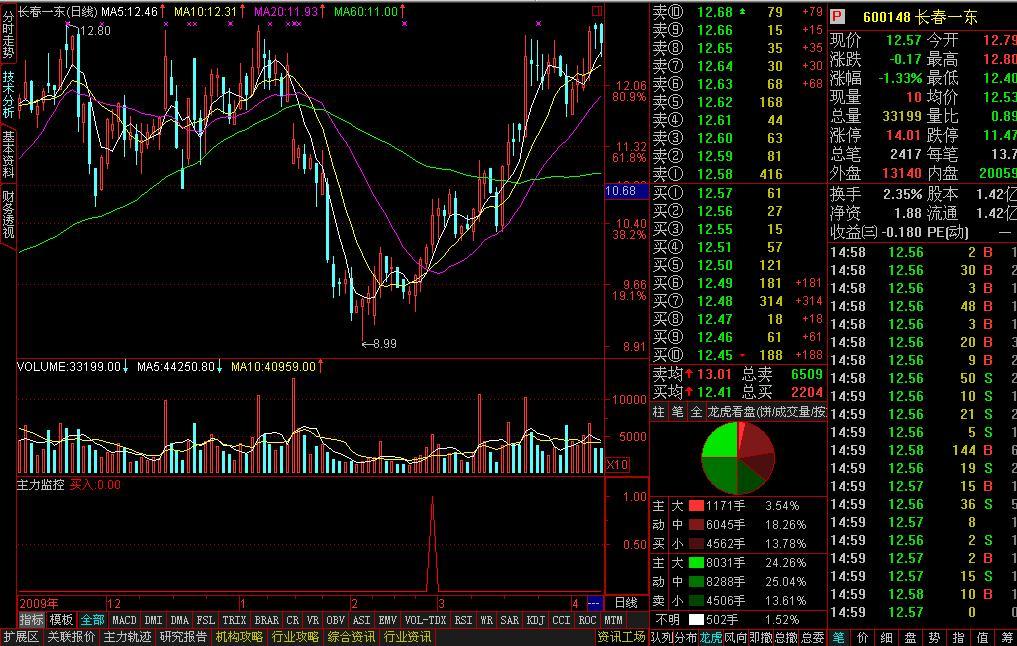This screenshot has height=646, width=1017.
Task: Open 资讯工场 button
Action: point(621,637)
